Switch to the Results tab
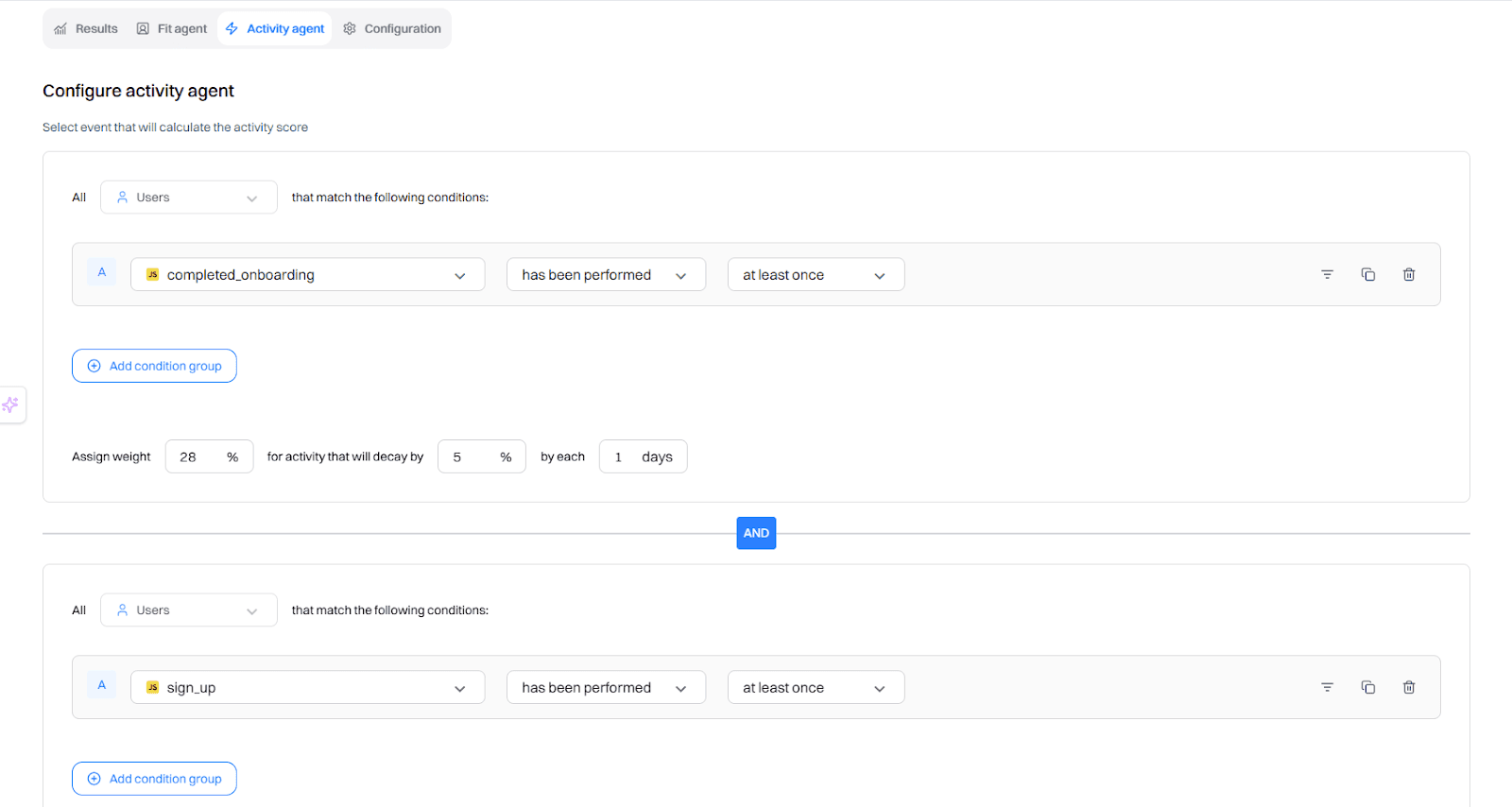 [86, 29]
